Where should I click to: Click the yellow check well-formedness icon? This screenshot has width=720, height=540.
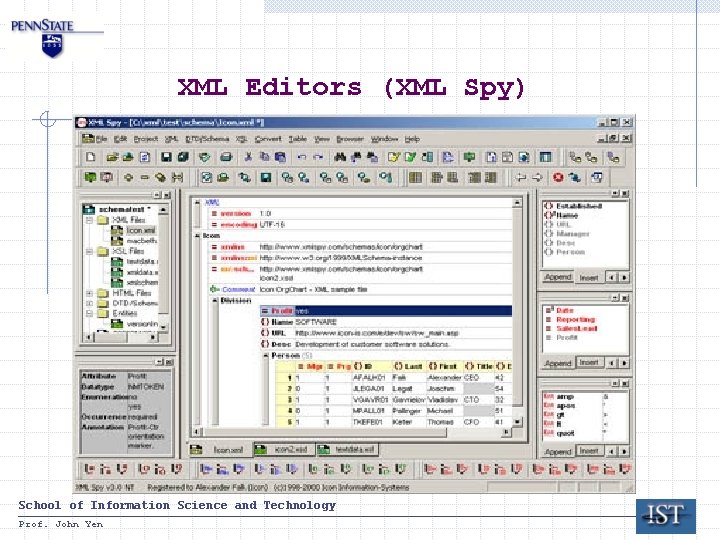tap(394, 157)
